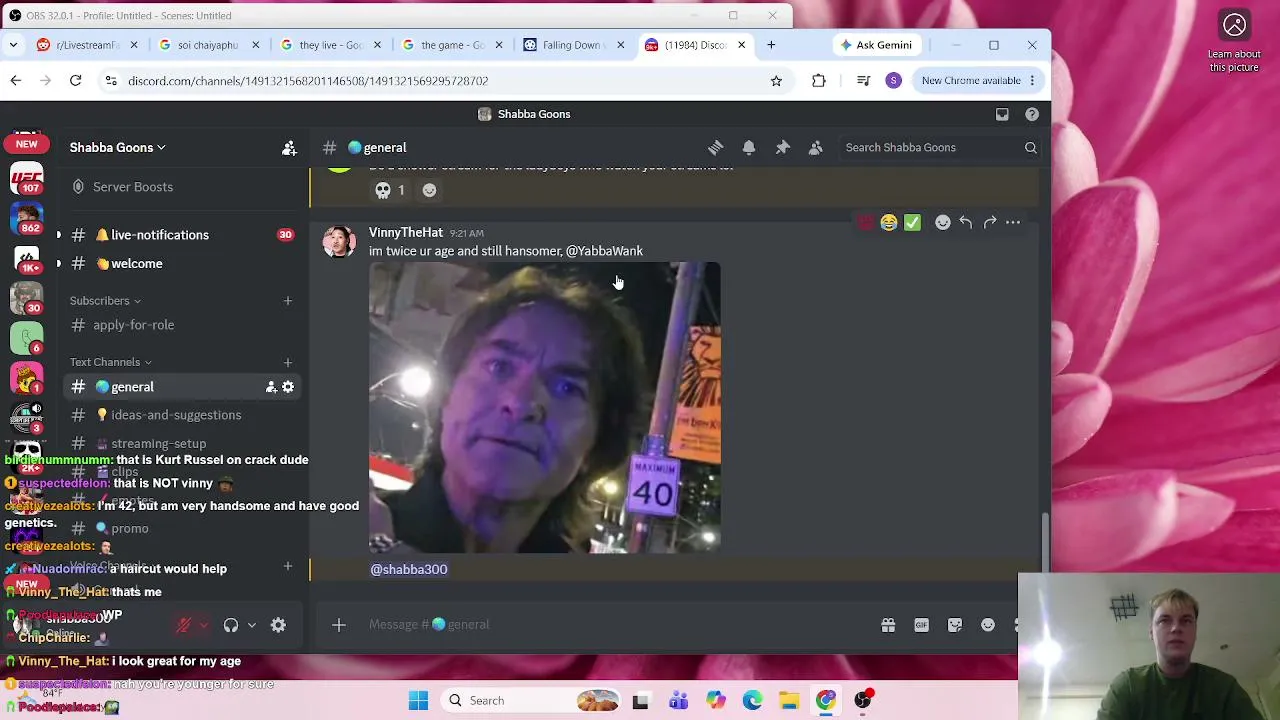Switch to they live Google tab

pos(330,45)
